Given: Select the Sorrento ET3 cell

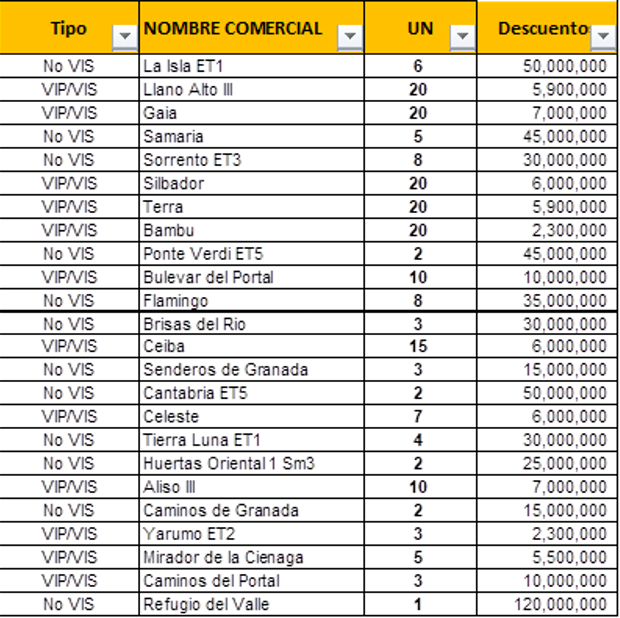Looking at the screenshot, I should (251, 160).
